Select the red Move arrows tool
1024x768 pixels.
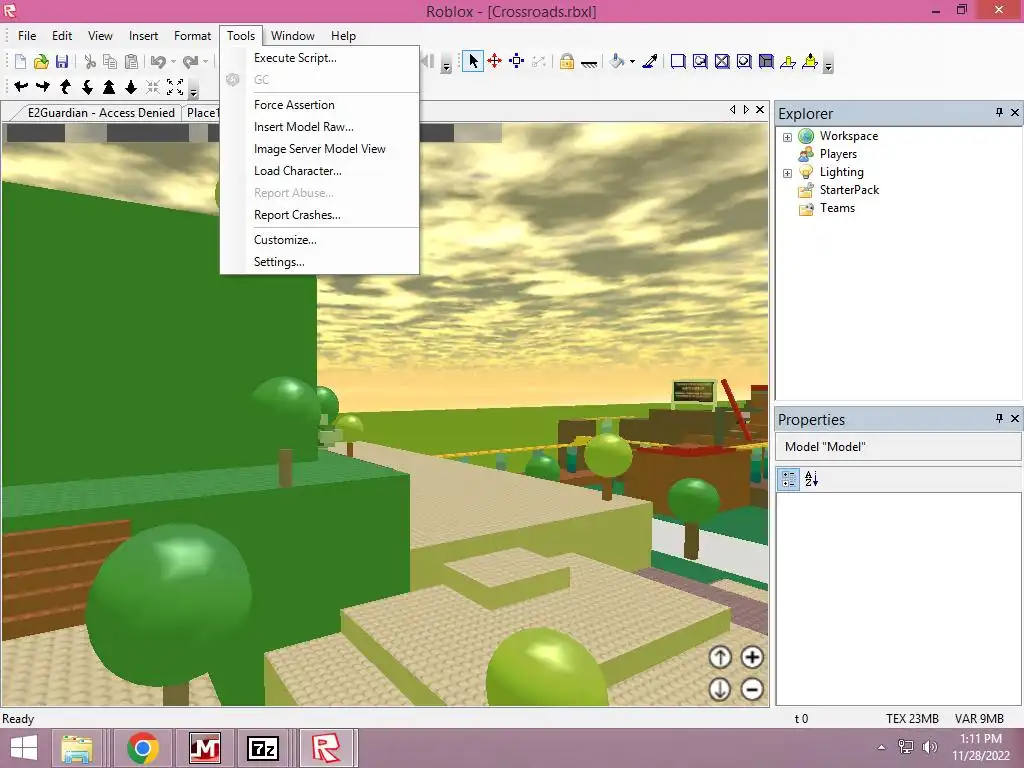point(494,61)
